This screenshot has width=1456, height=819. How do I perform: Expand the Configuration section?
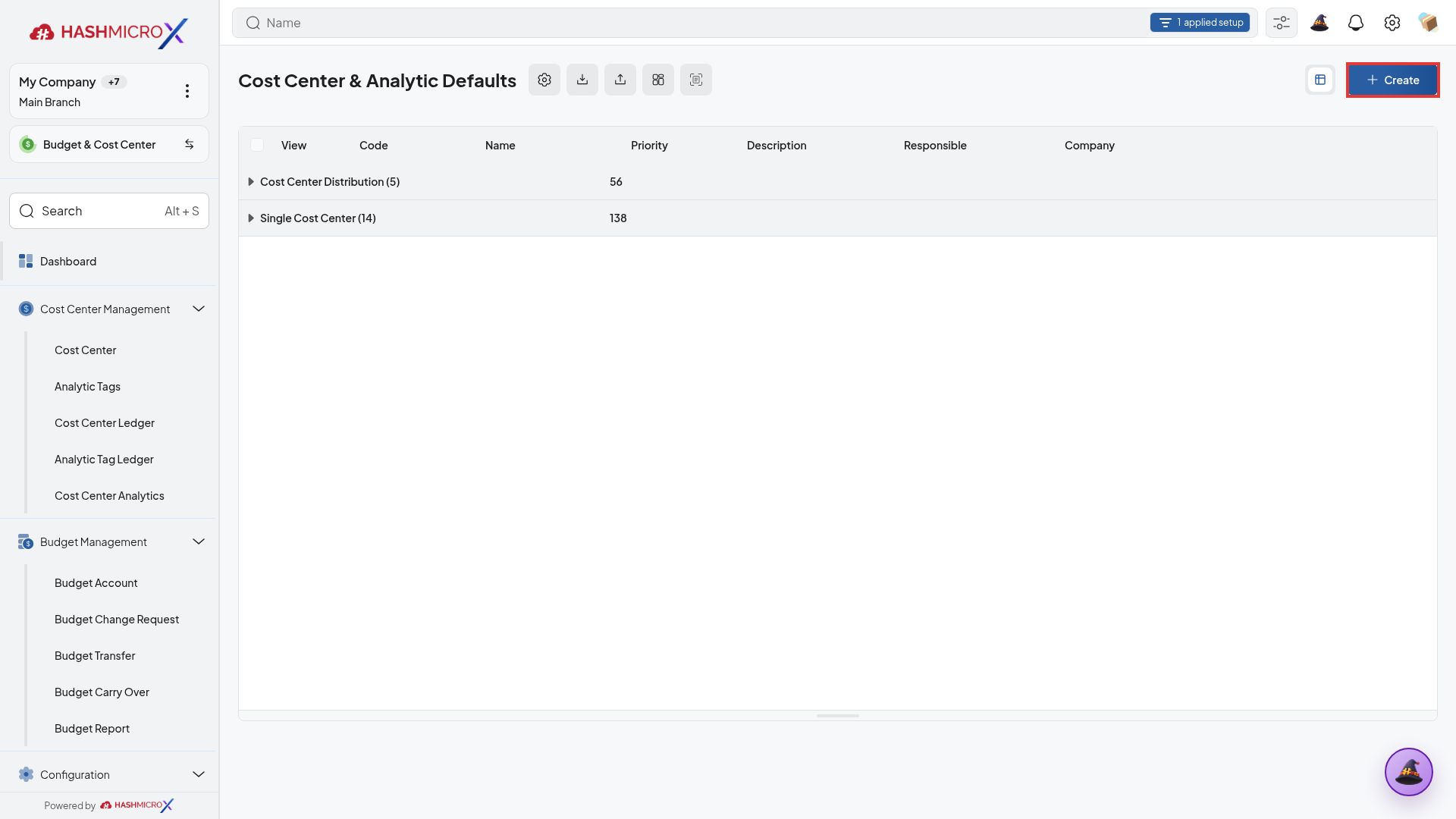pyautogui.click(x=199, y=774)
